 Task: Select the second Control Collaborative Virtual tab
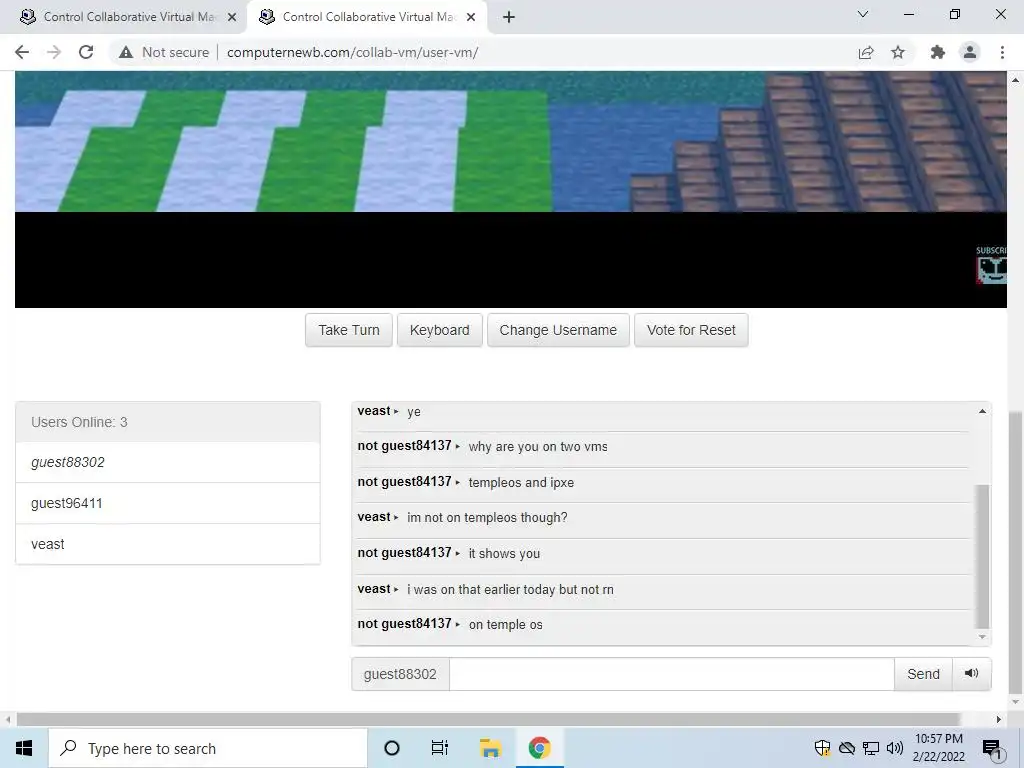tap(367, 17)
